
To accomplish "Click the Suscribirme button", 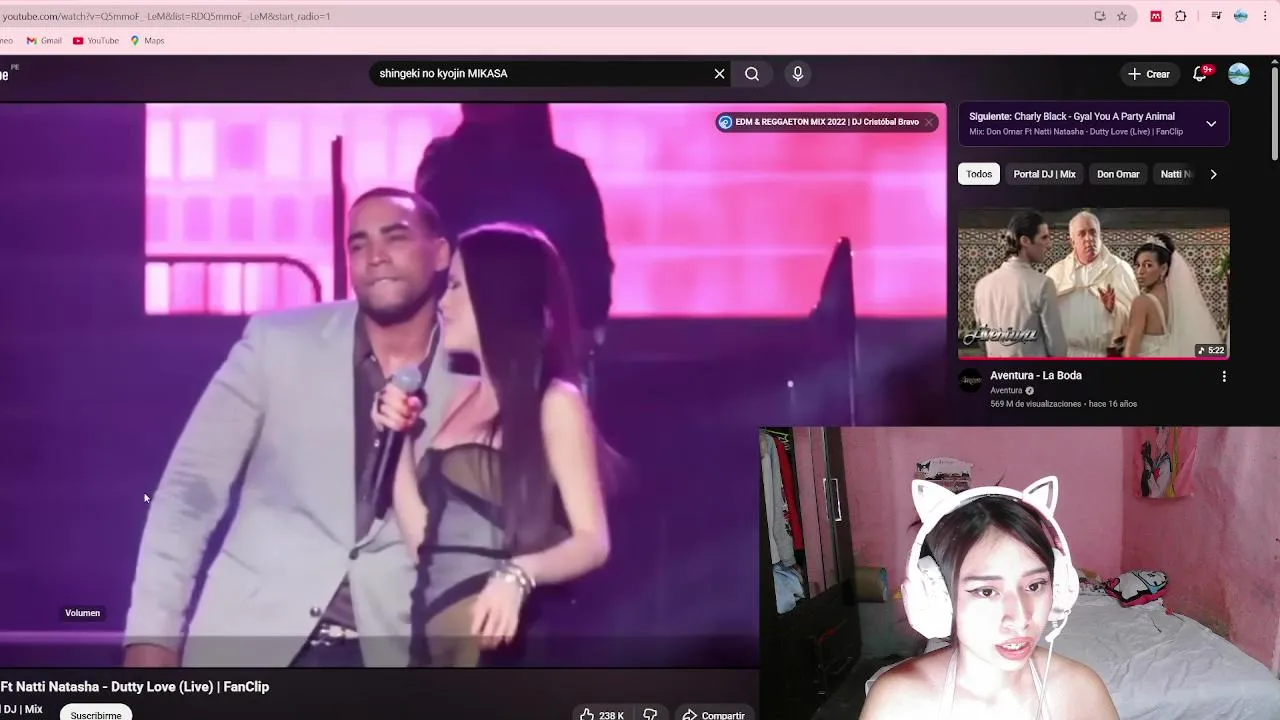I will click(x=96, y=715).
